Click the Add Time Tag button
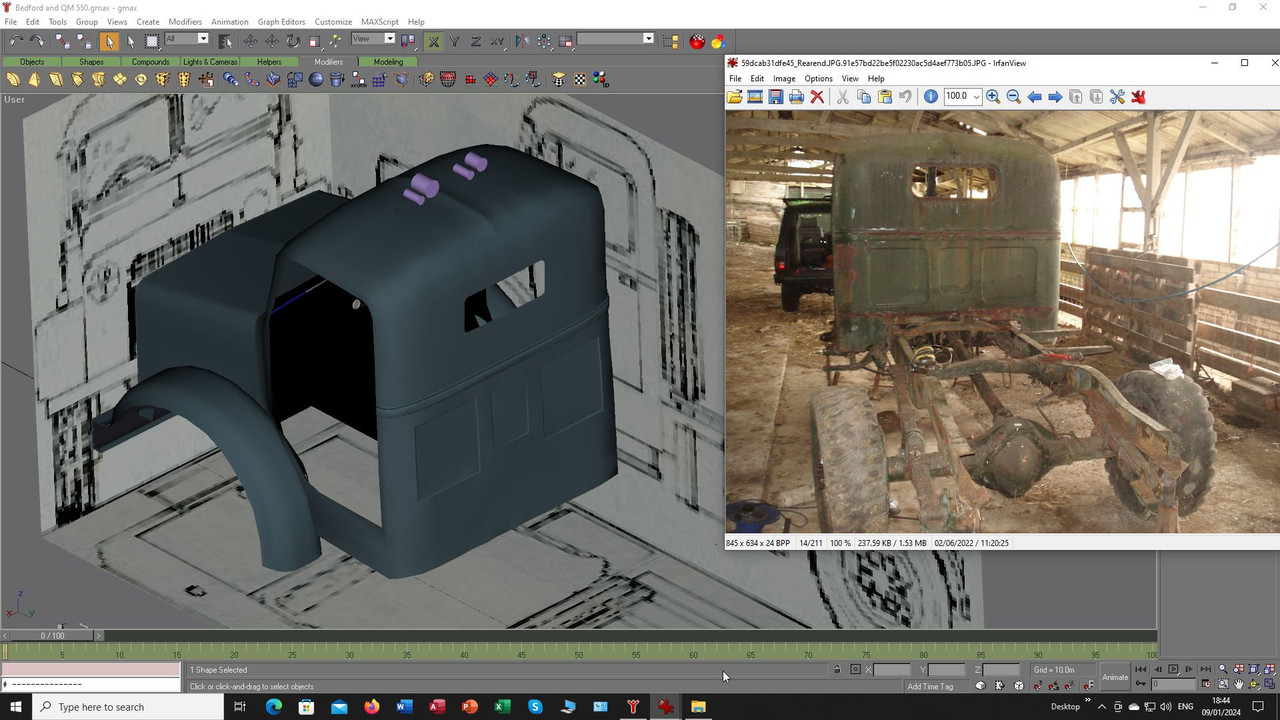This screenshot has width=1280, height=720. [930, 686]
